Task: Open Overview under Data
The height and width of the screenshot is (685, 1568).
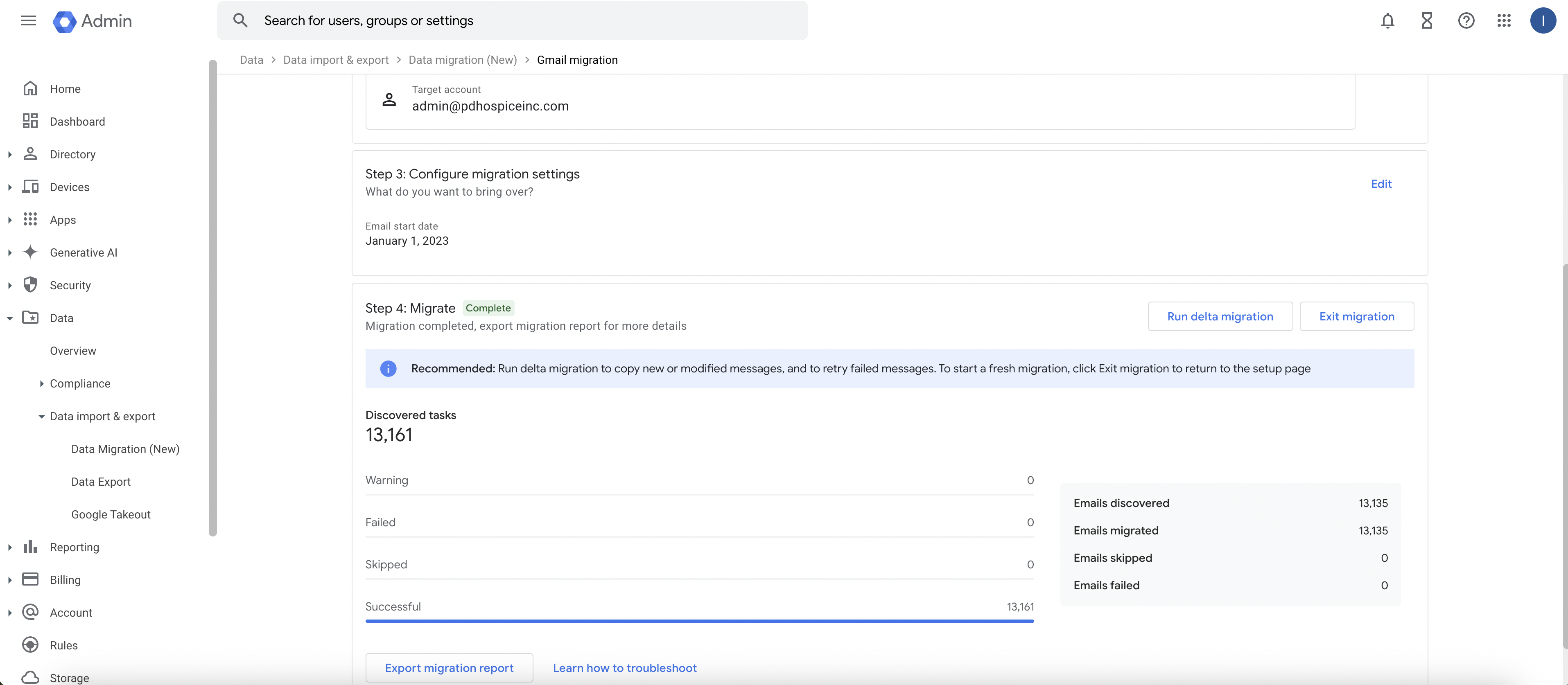Action: point(73,351)
